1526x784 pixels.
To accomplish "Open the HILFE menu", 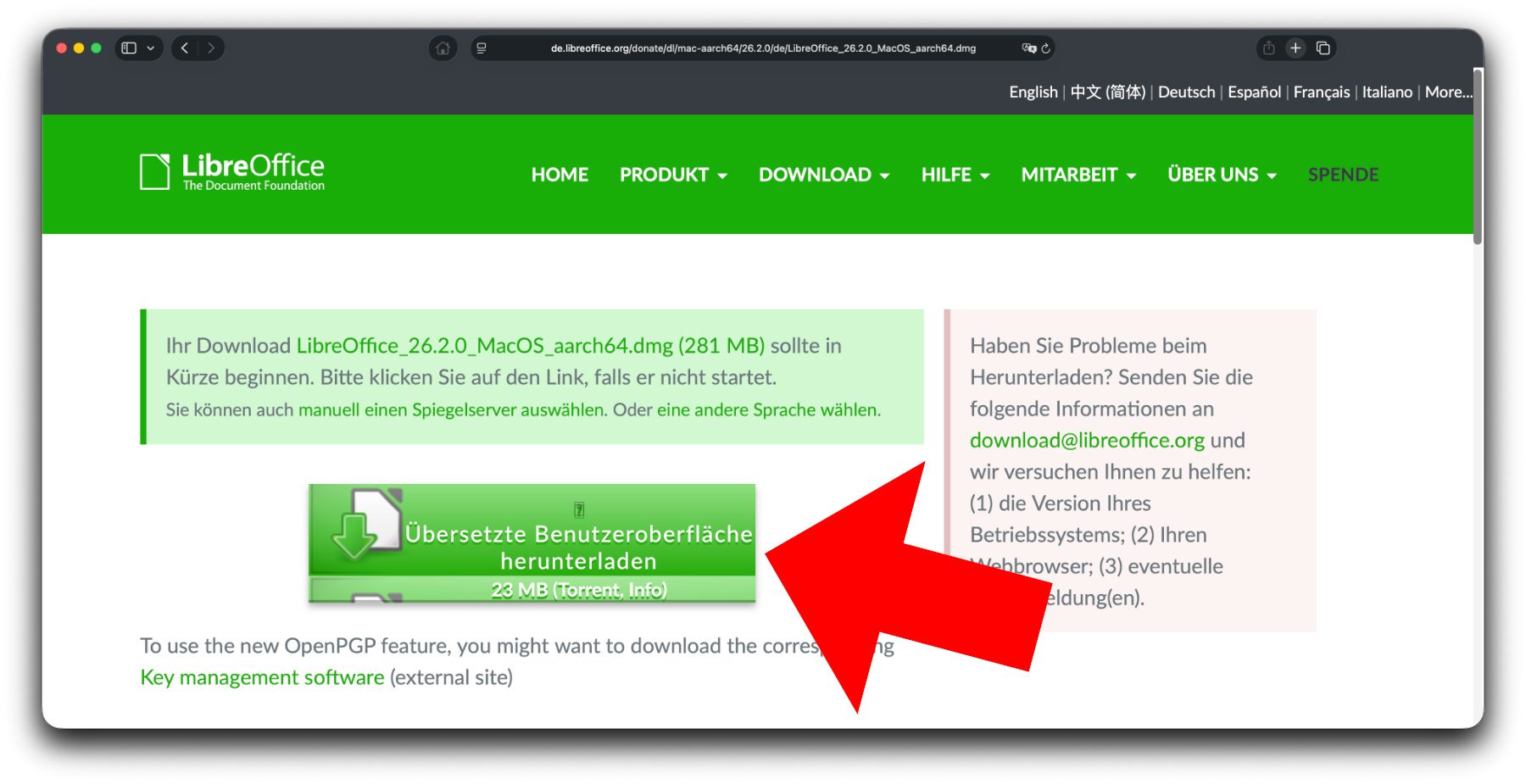I will [955, 175].
